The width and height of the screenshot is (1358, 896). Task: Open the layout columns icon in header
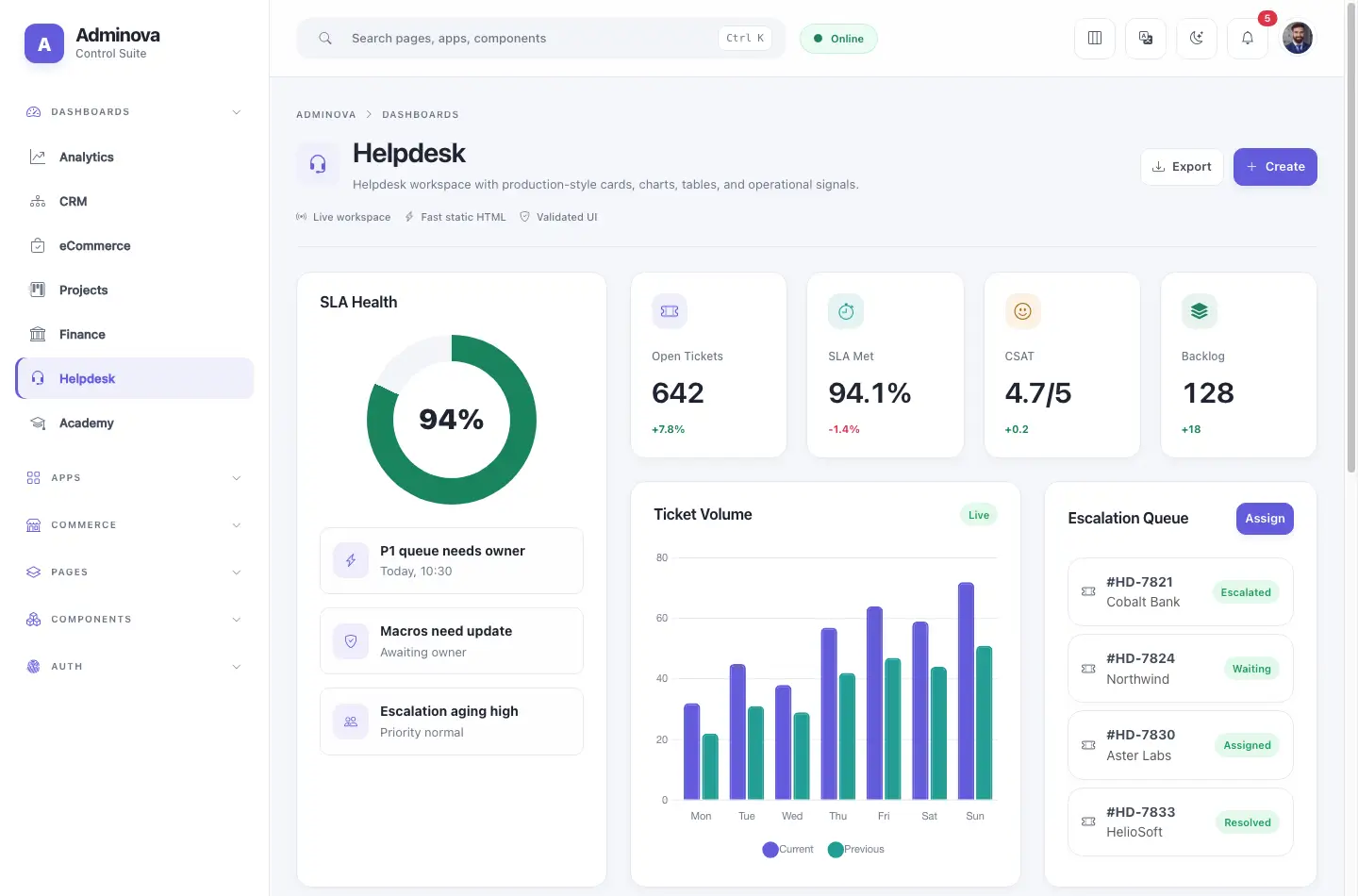click(x=1095, y=39)
